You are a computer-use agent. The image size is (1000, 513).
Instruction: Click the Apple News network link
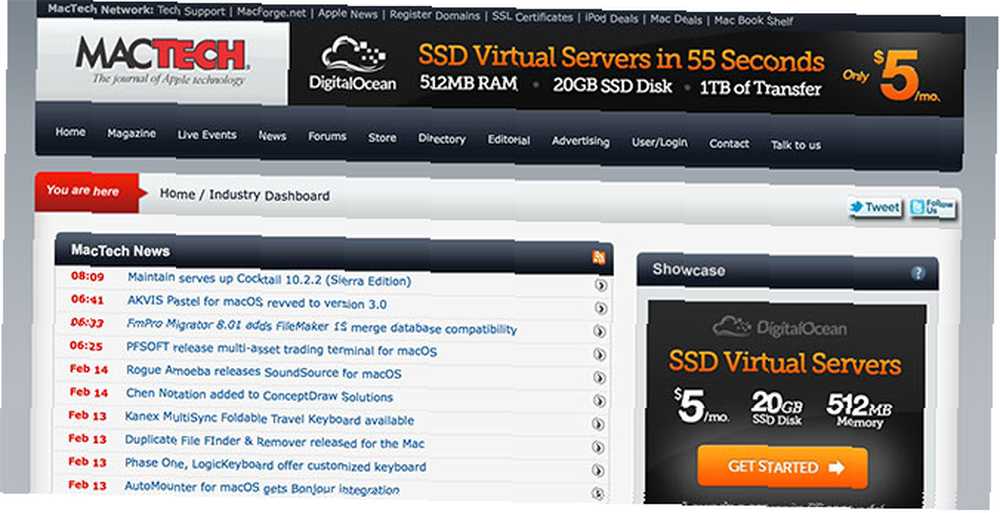click(x=348, y=13)
